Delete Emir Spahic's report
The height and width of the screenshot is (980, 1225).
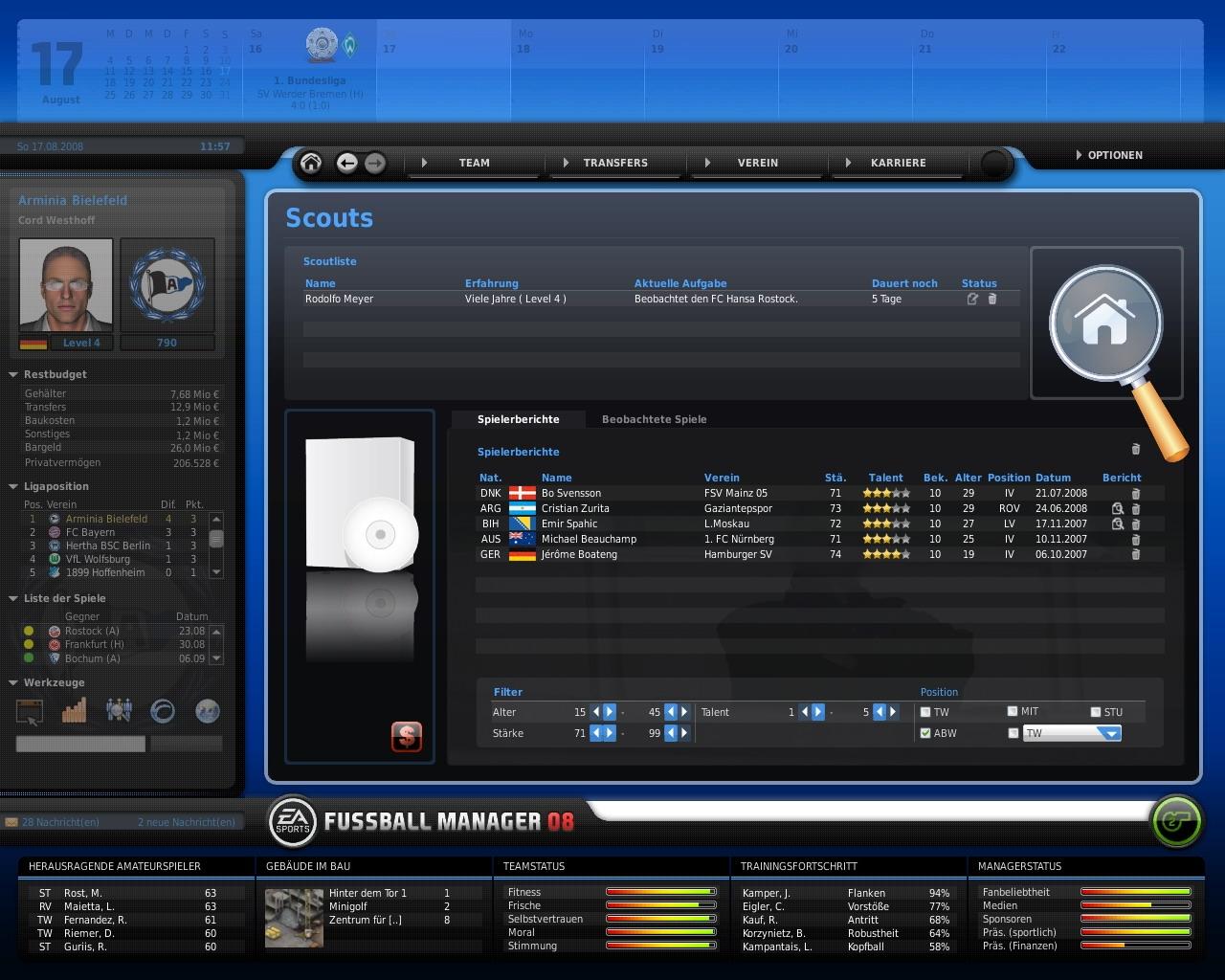click(x=1136, y=524)
